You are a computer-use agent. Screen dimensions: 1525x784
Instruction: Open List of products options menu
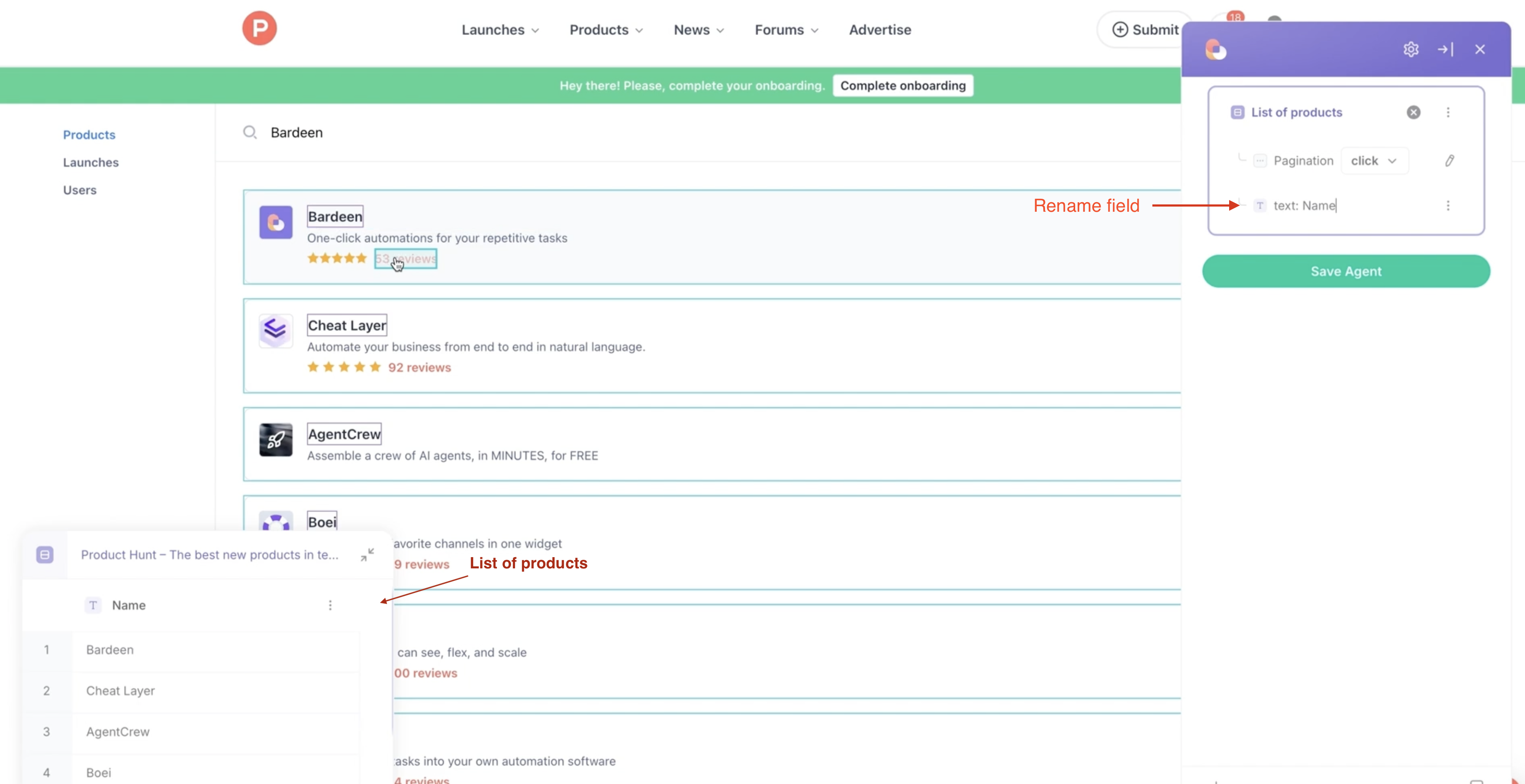click(1448, 113)
